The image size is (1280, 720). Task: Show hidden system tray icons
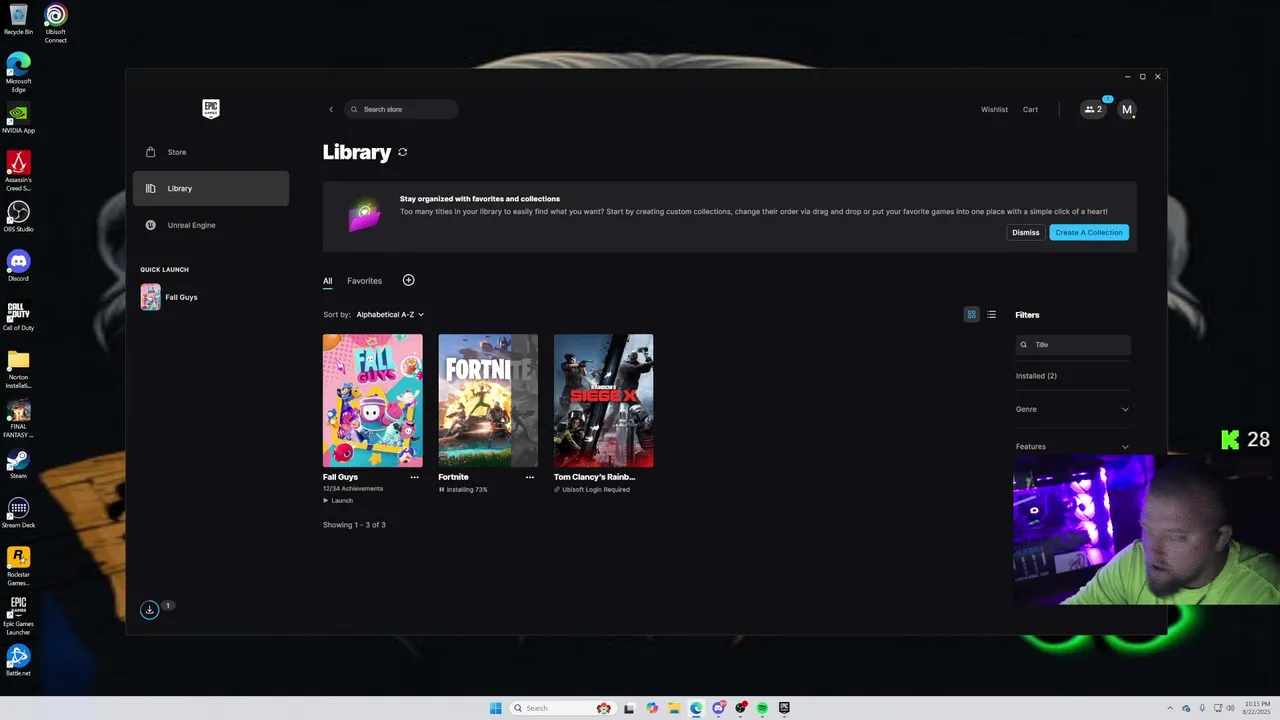1172,708
